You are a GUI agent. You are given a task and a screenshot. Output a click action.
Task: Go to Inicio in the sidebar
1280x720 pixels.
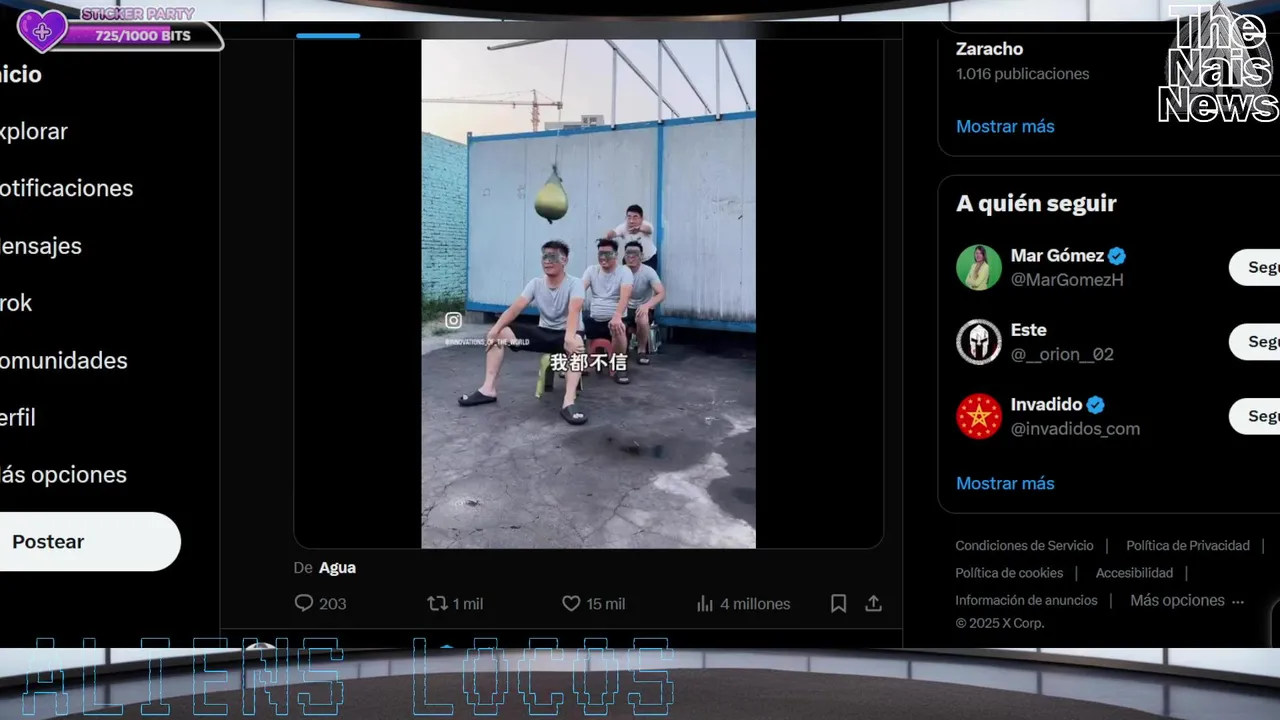tap(21, 74)
